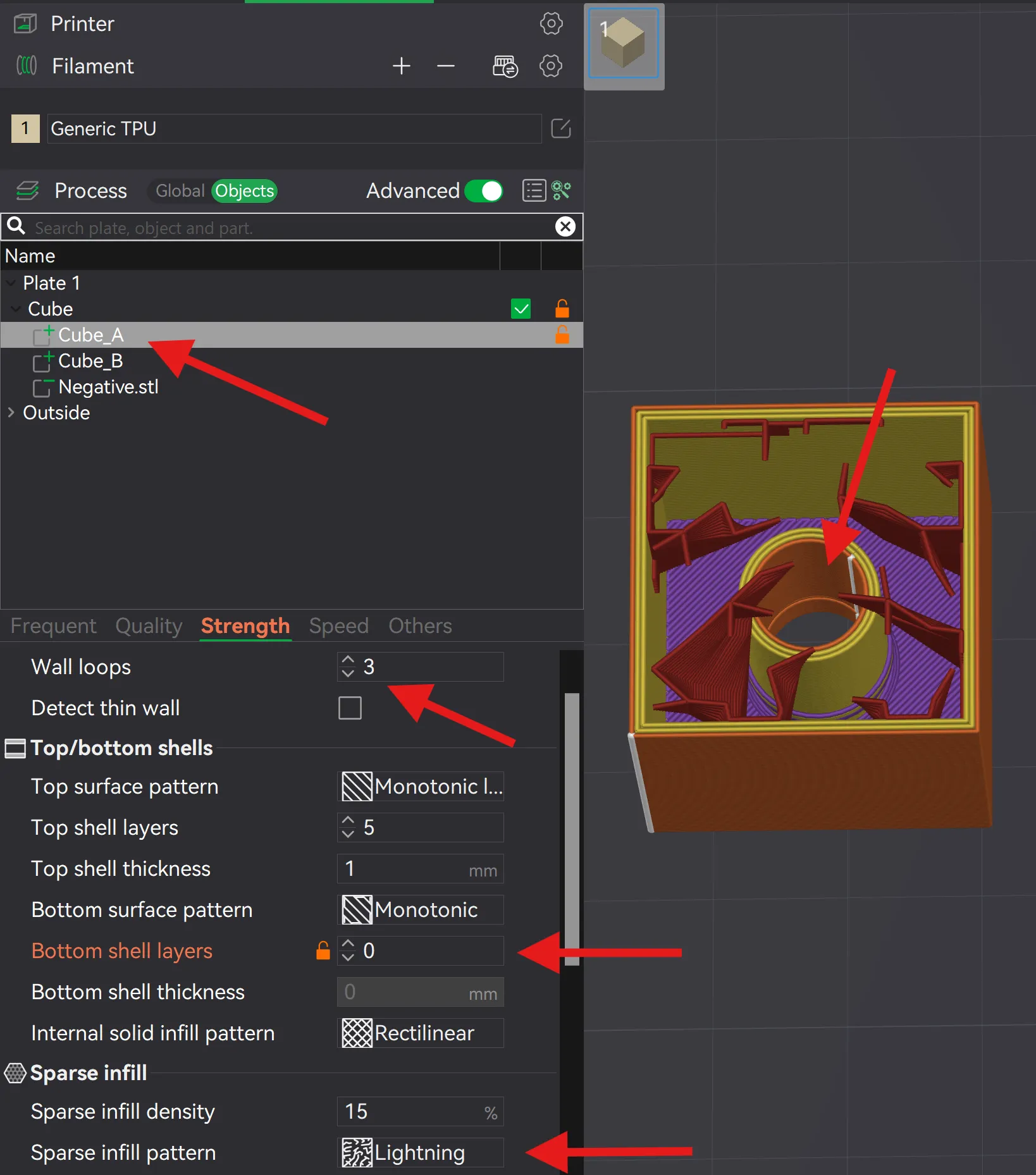This screenshot has width=1036, height=1175.
Task: Click orange lock icon on Cube_A row
Action: point(562,335)
